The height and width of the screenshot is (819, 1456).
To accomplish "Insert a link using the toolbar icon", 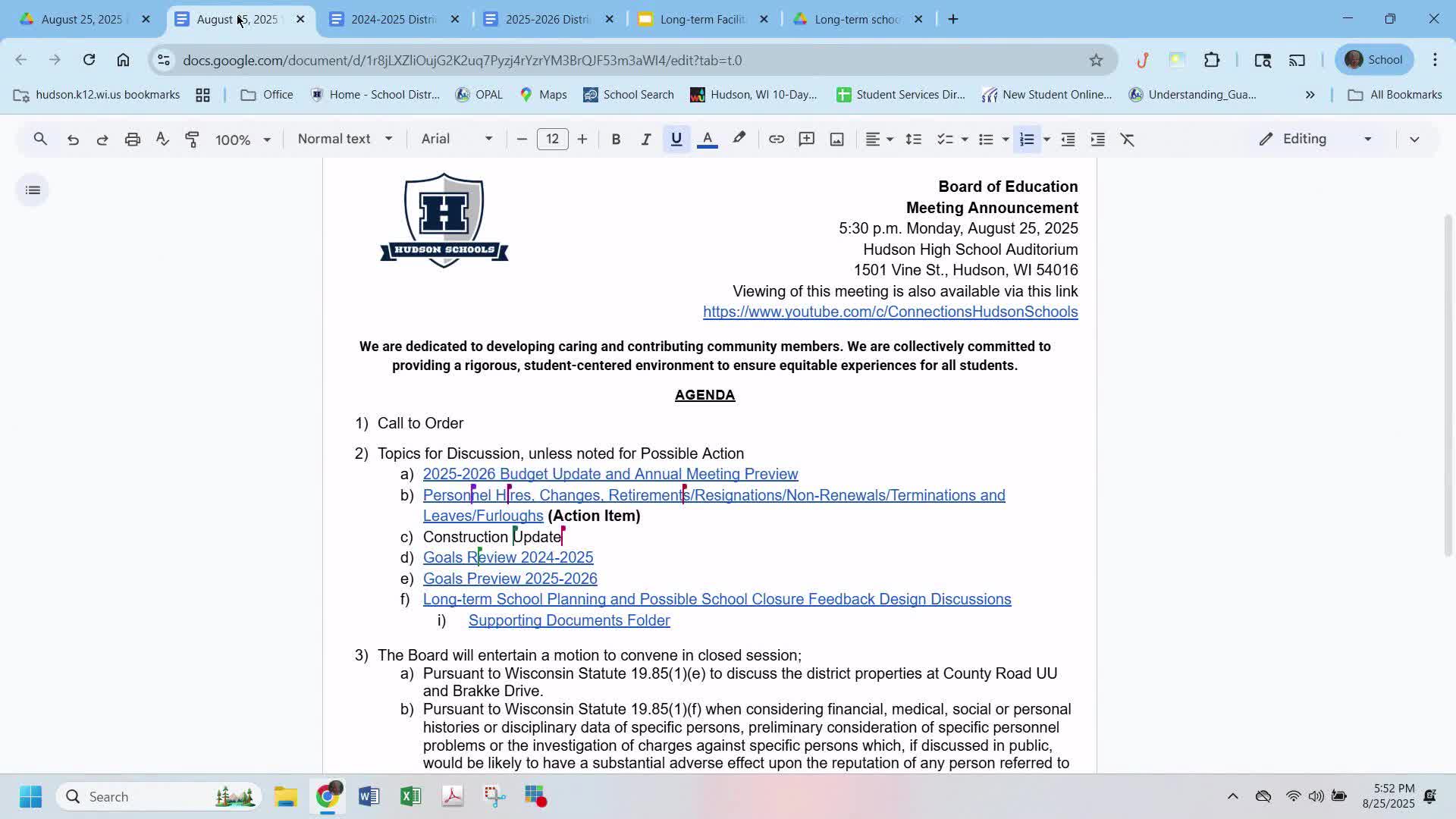I will [x=776, y=140].
